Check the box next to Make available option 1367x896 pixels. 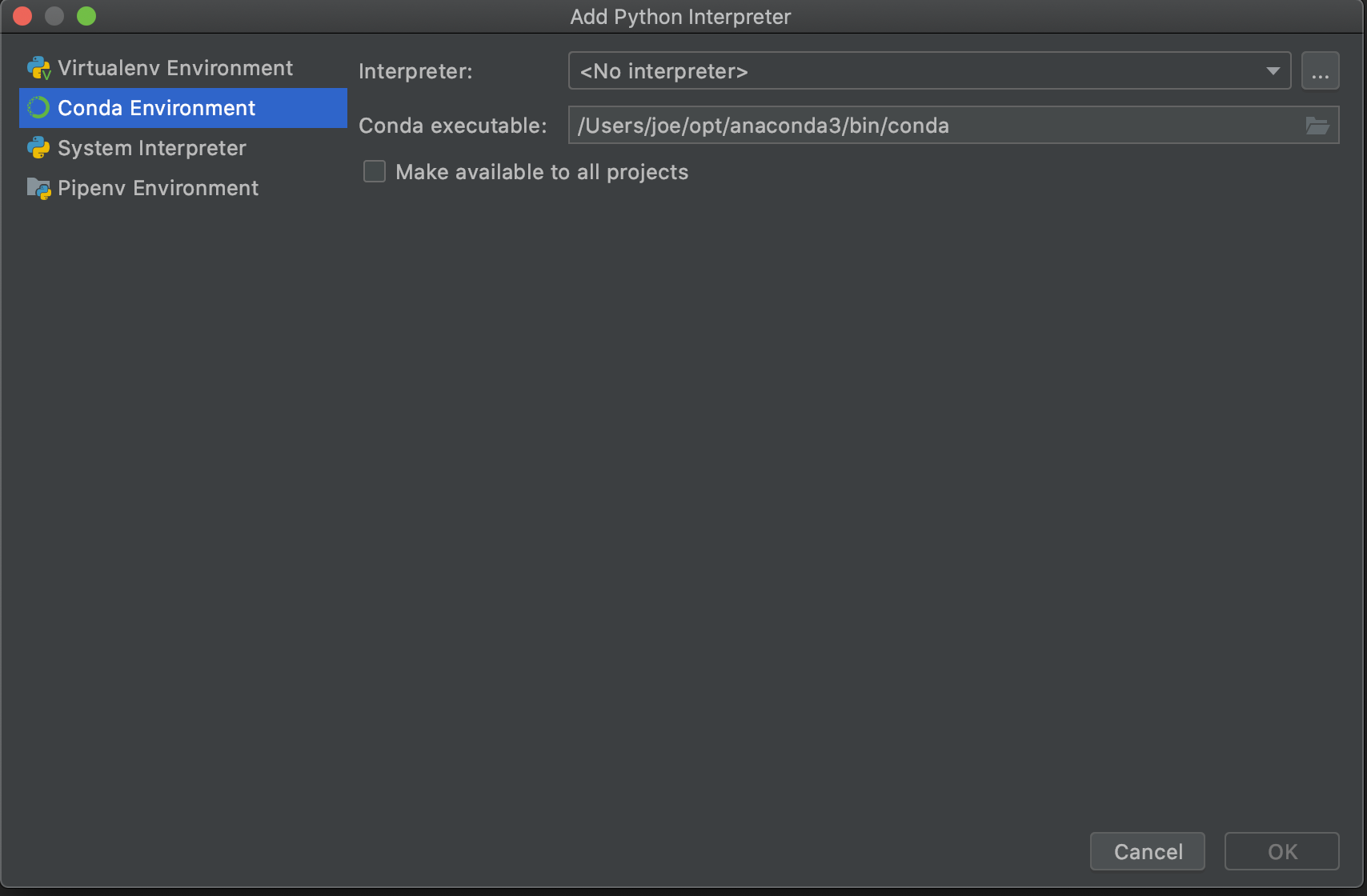[374, 170]
